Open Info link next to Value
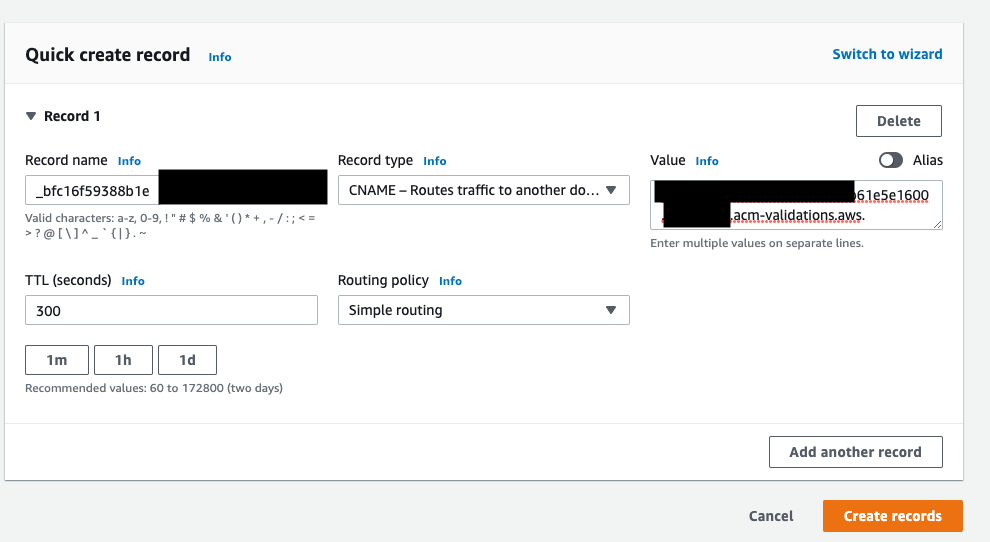990x542 pixels. pyautogui.click(x=707, y=161)
